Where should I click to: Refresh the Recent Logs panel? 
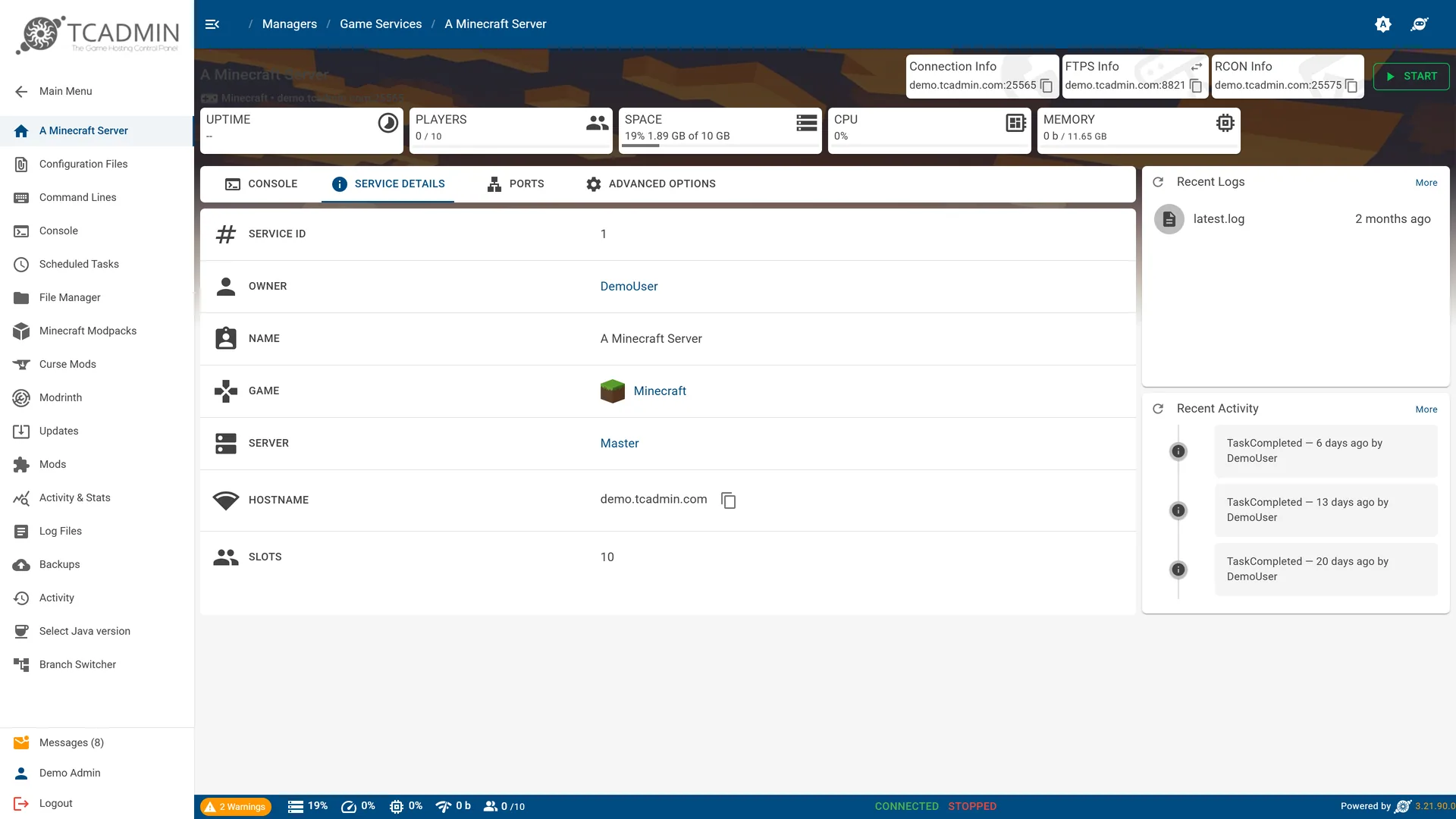[x=1158, y=182]
